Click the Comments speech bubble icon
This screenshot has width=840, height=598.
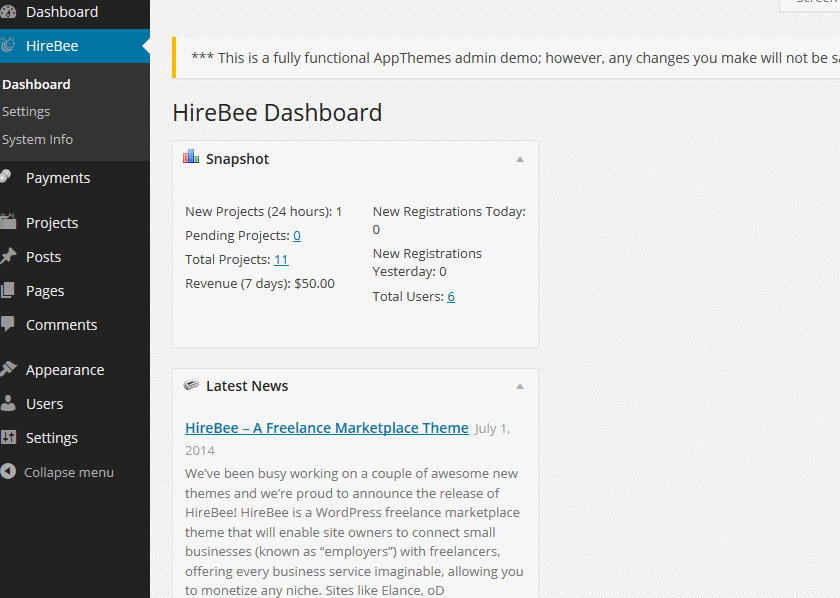(x=8, y=324)
